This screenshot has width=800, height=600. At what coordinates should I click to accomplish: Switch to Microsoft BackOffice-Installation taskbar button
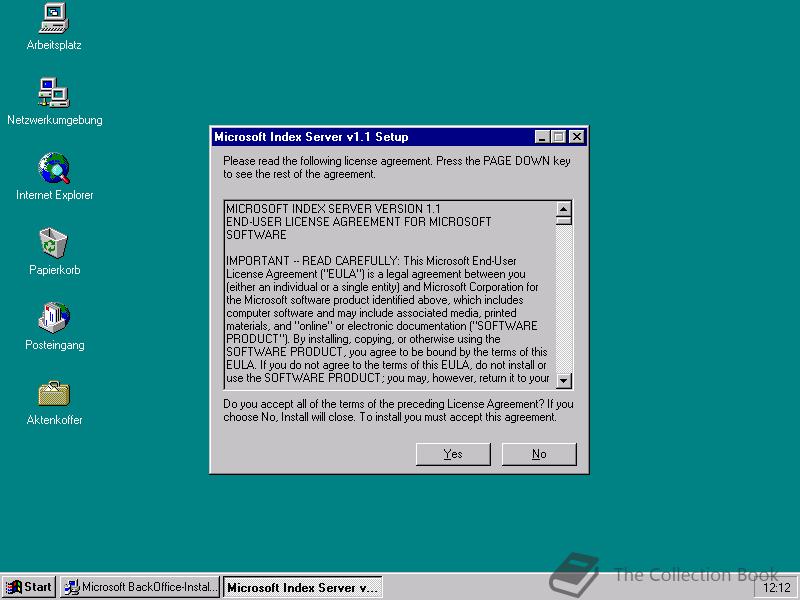(140, 587)
